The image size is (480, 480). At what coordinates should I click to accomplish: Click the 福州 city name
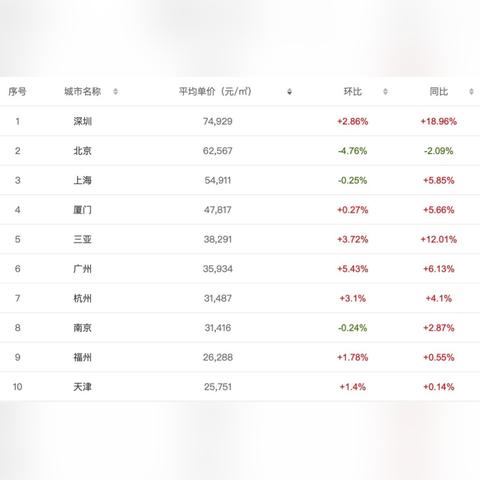82,357
